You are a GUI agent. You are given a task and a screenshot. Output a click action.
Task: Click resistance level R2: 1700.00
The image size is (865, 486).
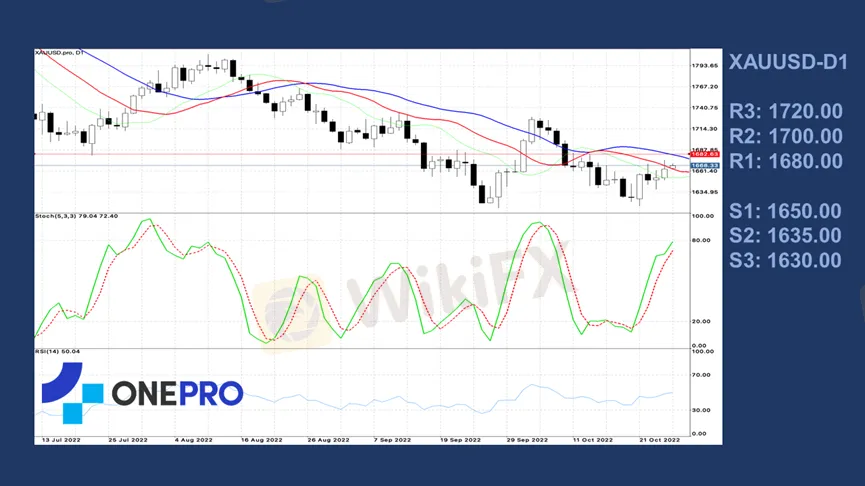[785, 136]
